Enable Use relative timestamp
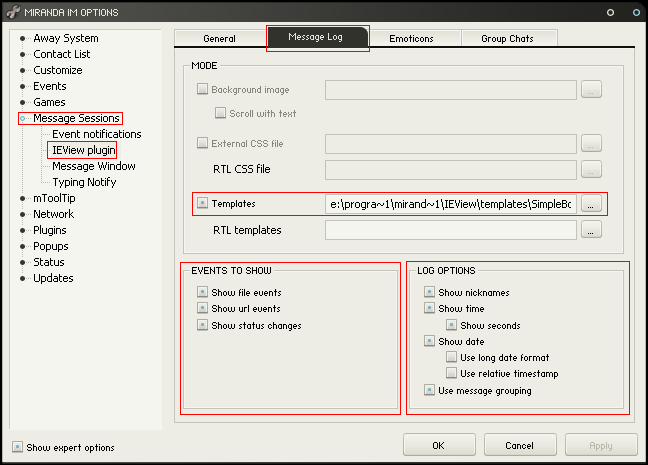The width and height of the screenshot is (648, 465). pyautogui.click(x=451, y=373)
